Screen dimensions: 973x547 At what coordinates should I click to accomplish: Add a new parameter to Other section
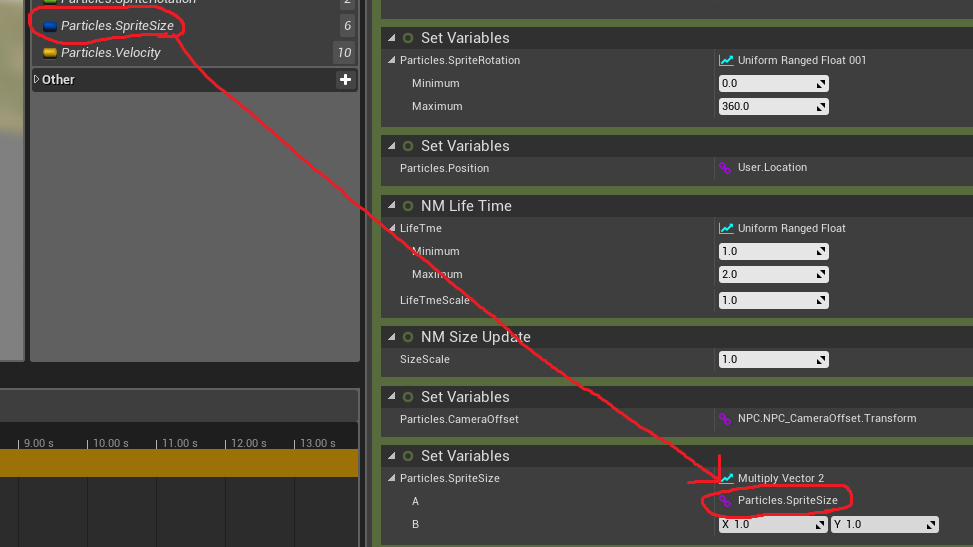pyautogui.click(x=345, y=79)
